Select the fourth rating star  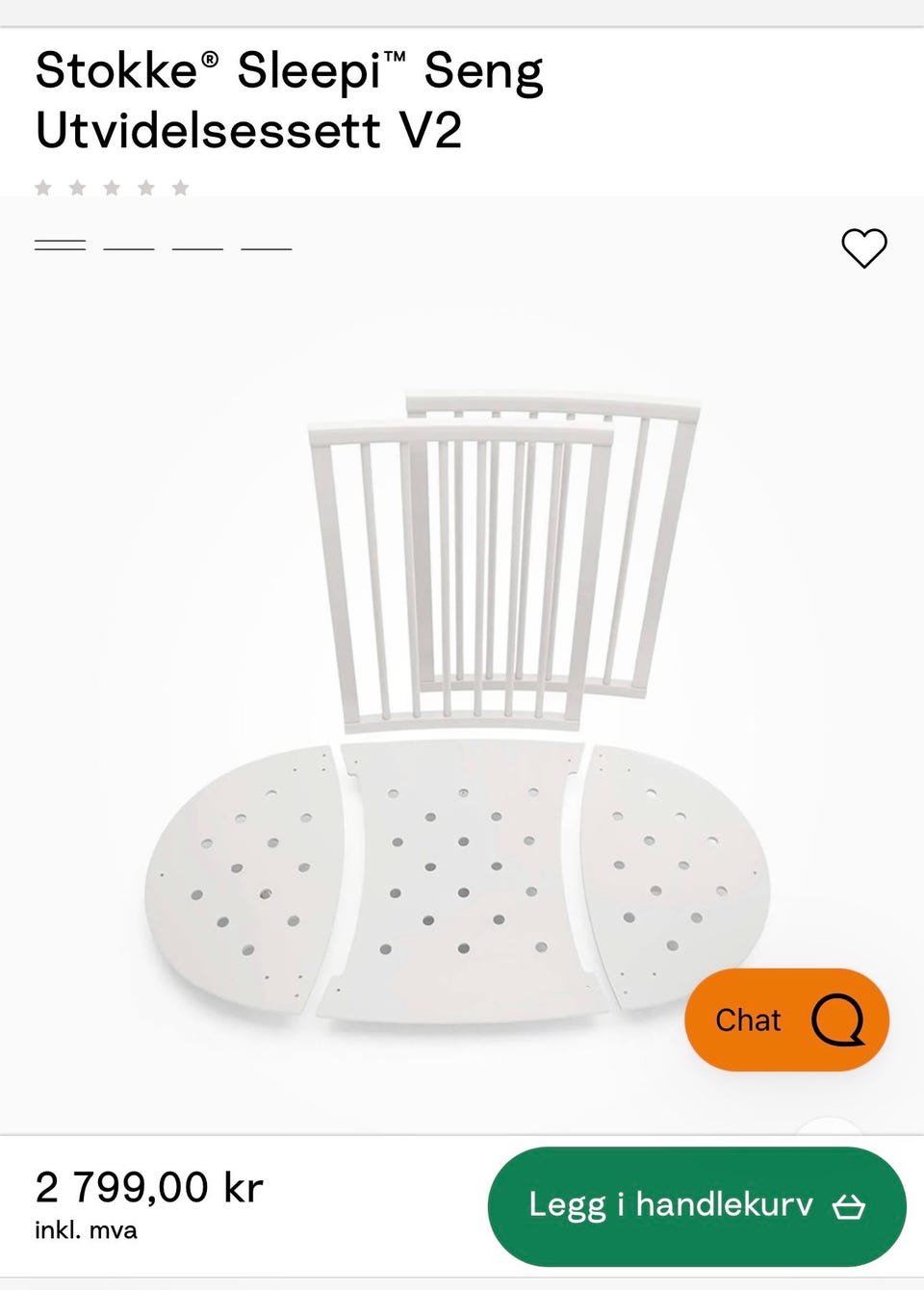click(x=146, y=188)
